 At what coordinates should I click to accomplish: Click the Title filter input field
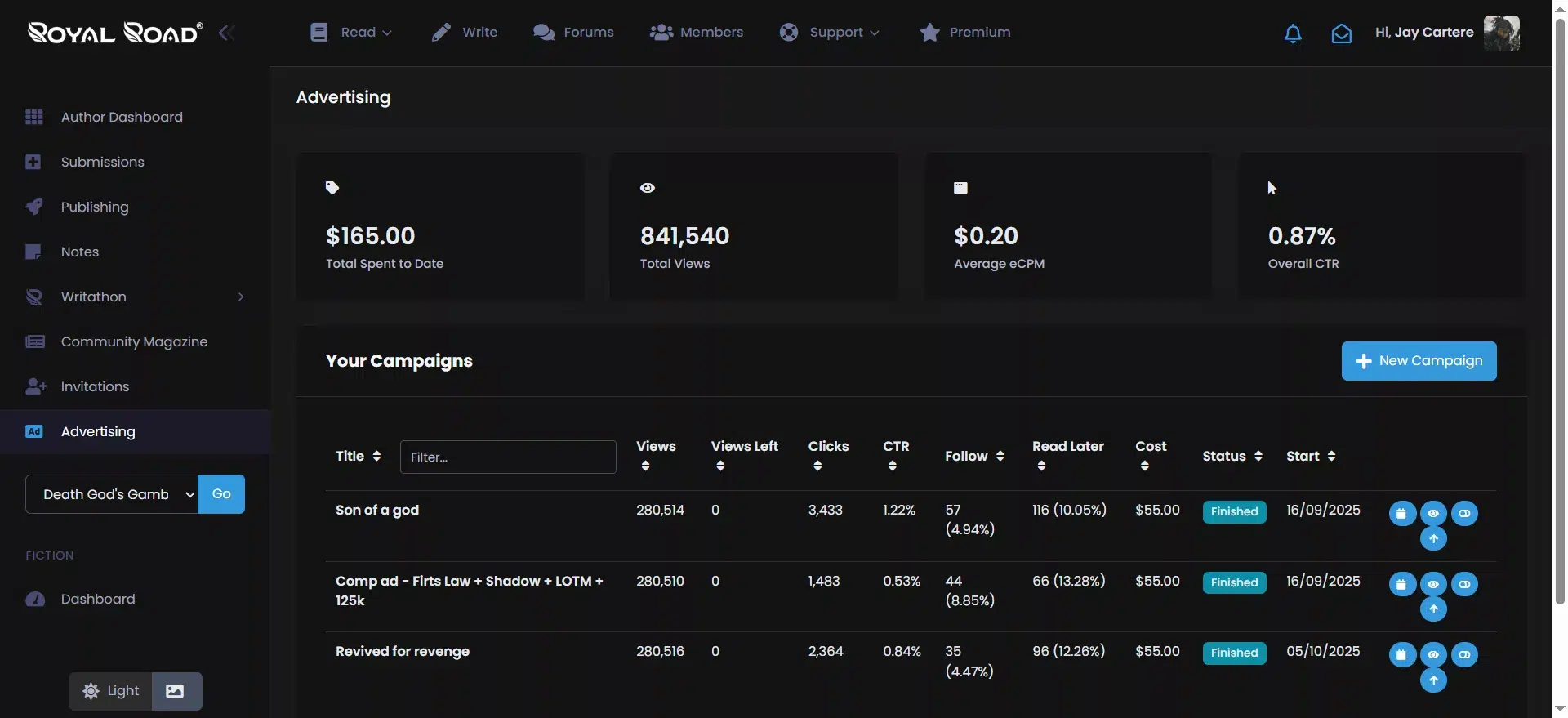tap(508, 457)
